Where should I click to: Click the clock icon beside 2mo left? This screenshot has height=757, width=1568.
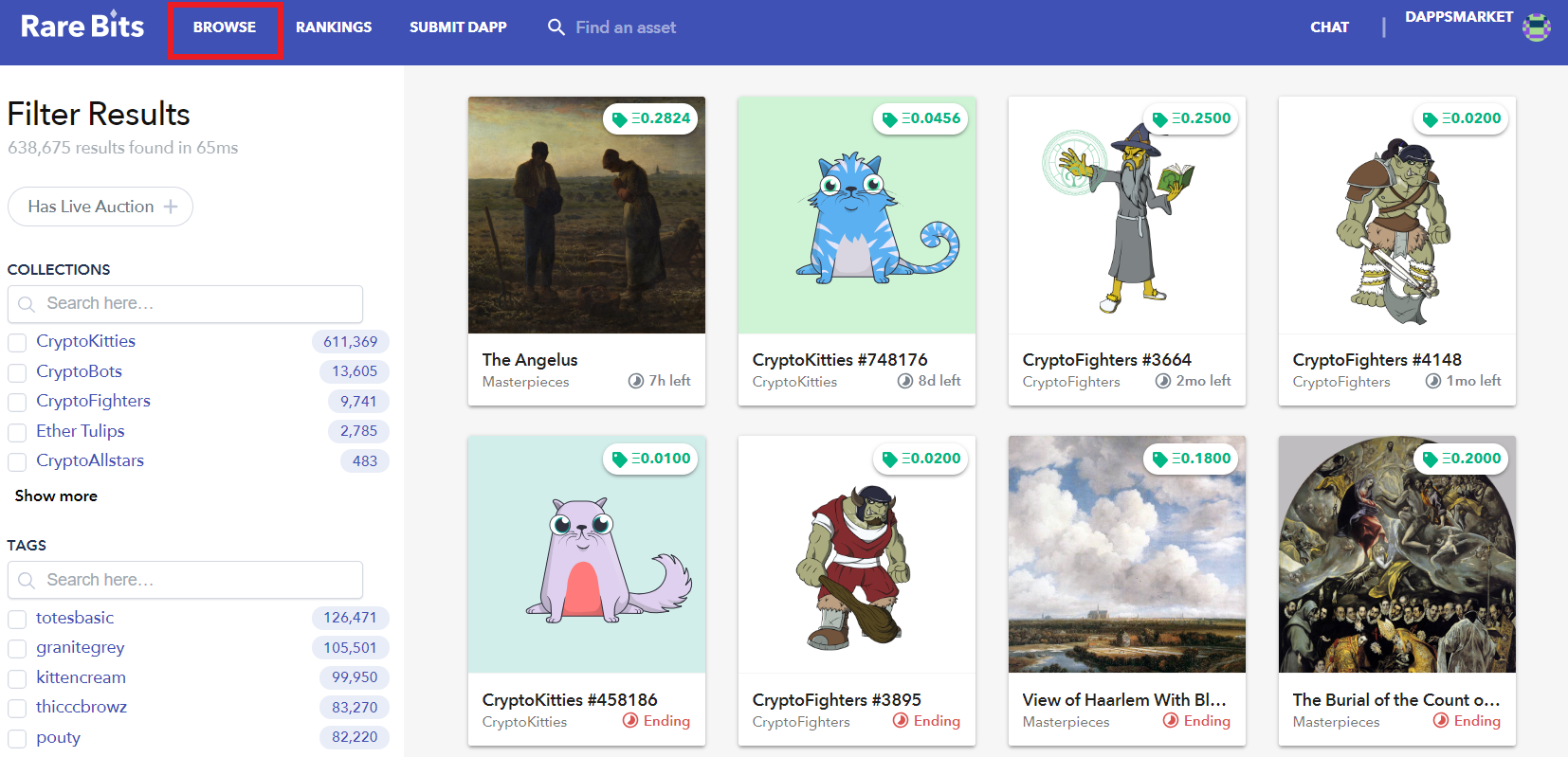pyautogui.click(x=1163, y=381)
